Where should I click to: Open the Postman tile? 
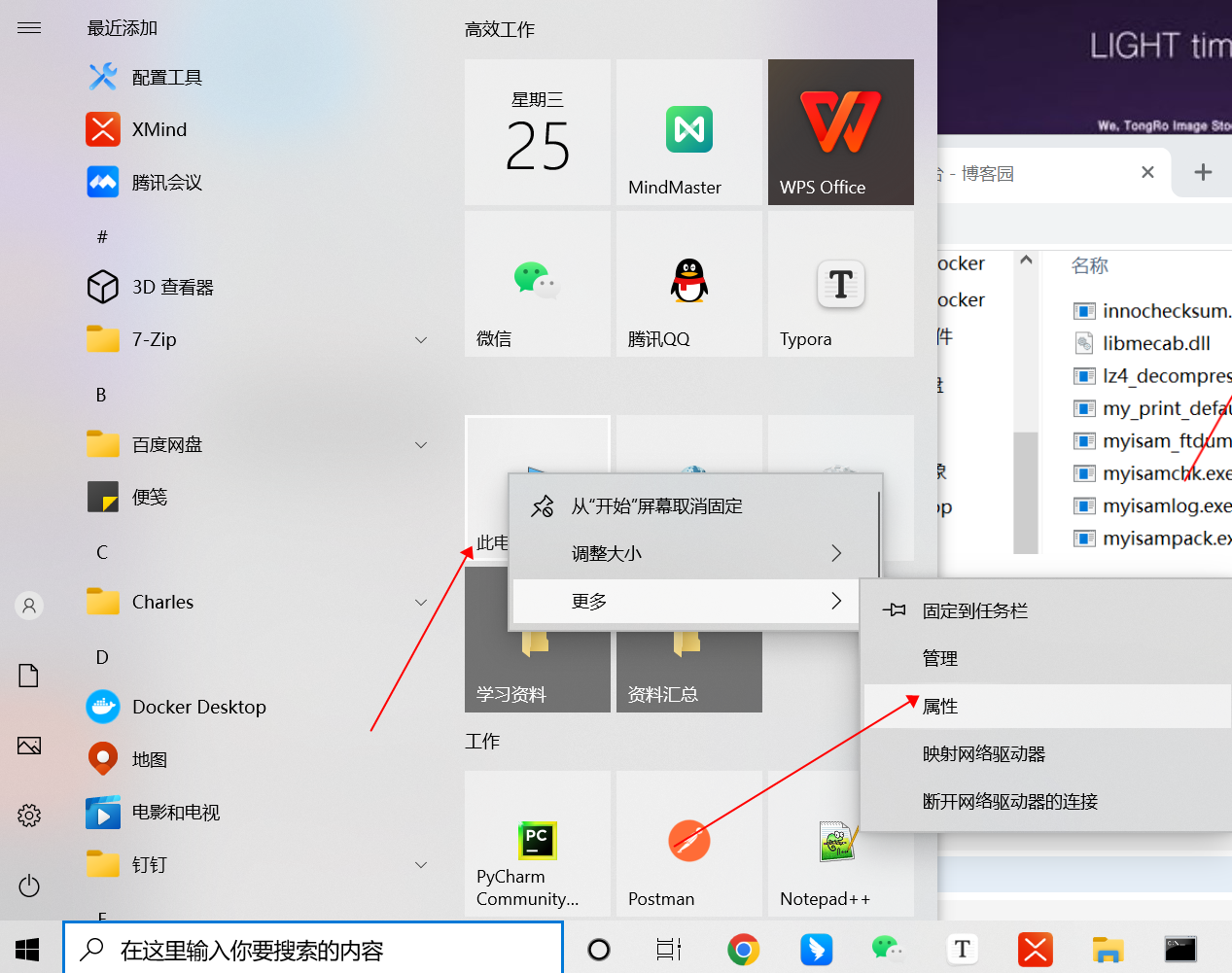coord(689,844)
